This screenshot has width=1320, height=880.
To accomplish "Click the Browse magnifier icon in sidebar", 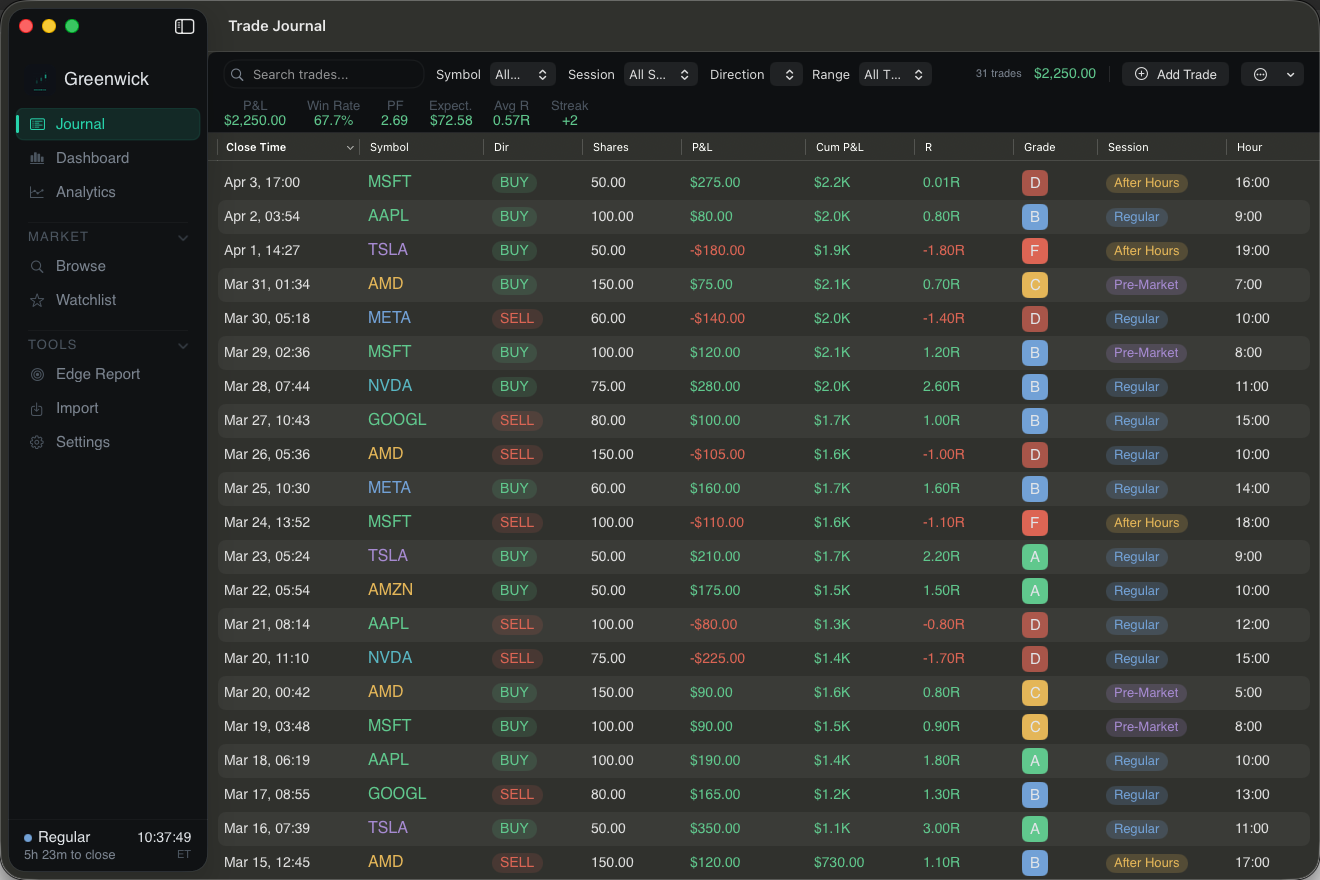I will (x=37, y=266).
